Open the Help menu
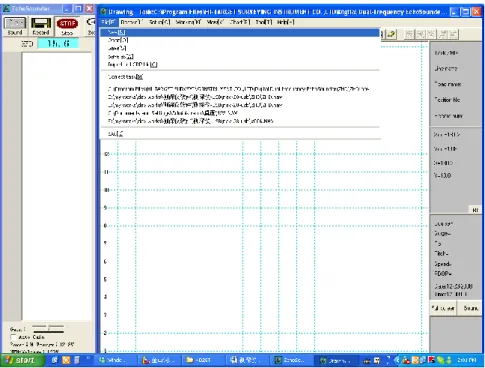Viewport: 485px width, 368px height. (x=286, y=22)
